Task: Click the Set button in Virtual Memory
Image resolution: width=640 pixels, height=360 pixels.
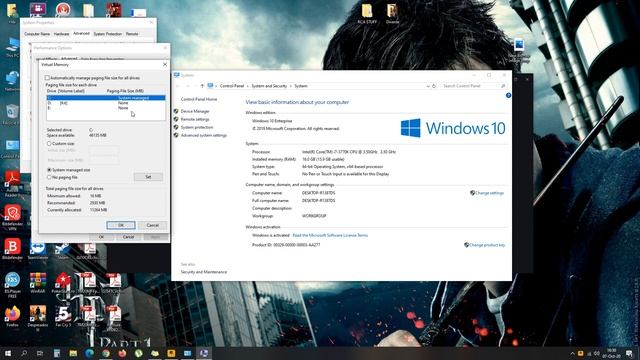Action: 148,177
